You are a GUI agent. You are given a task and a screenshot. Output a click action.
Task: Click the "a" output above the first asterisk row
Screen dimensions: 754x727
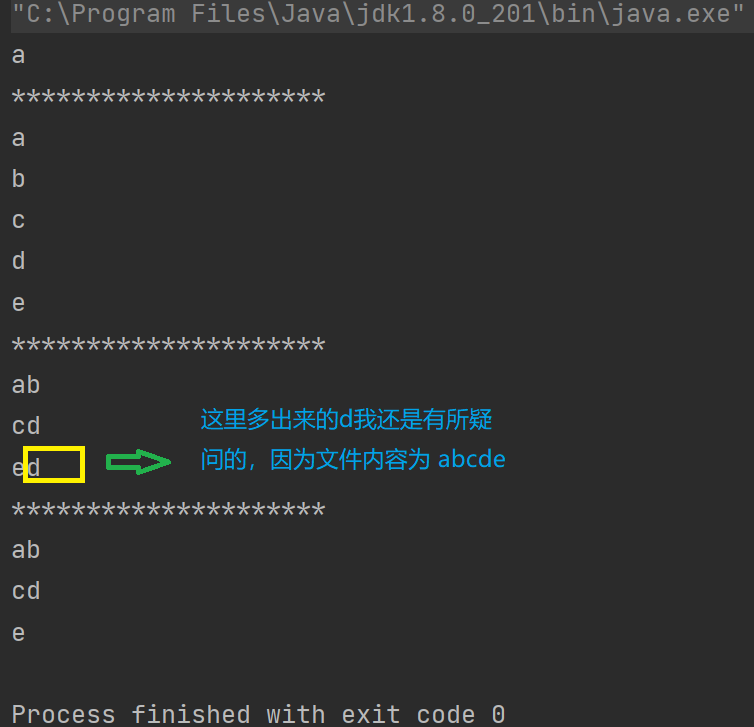18,56
